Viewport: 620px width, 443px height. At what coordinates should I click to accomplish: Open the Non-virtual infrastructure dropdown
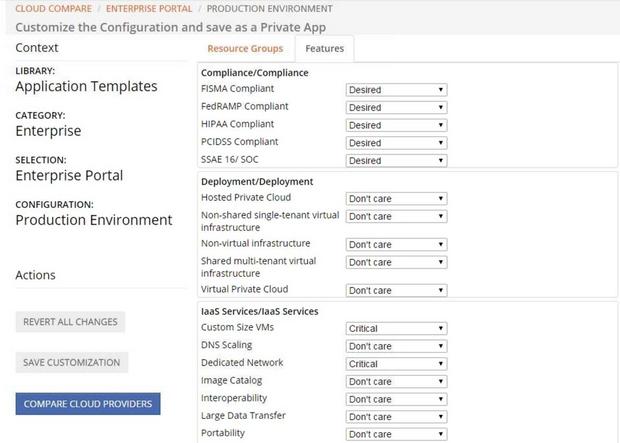click(396, 244)
